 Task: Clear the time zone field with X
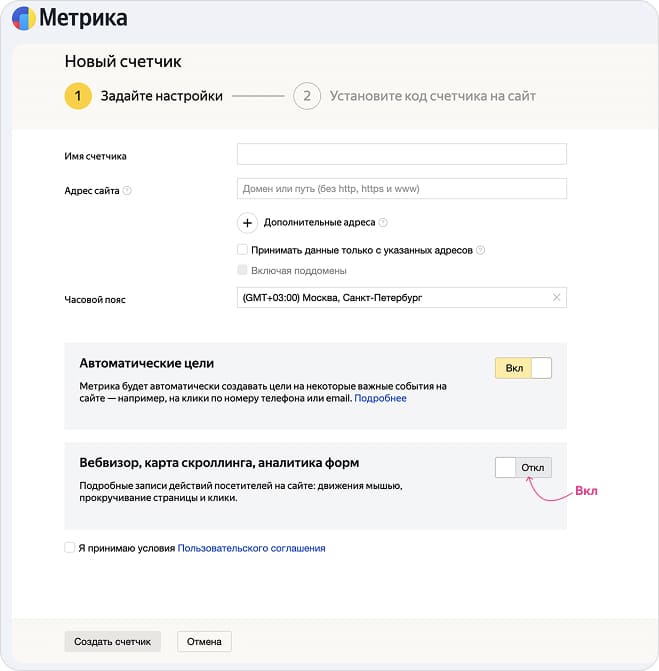(x=556, y=298)
